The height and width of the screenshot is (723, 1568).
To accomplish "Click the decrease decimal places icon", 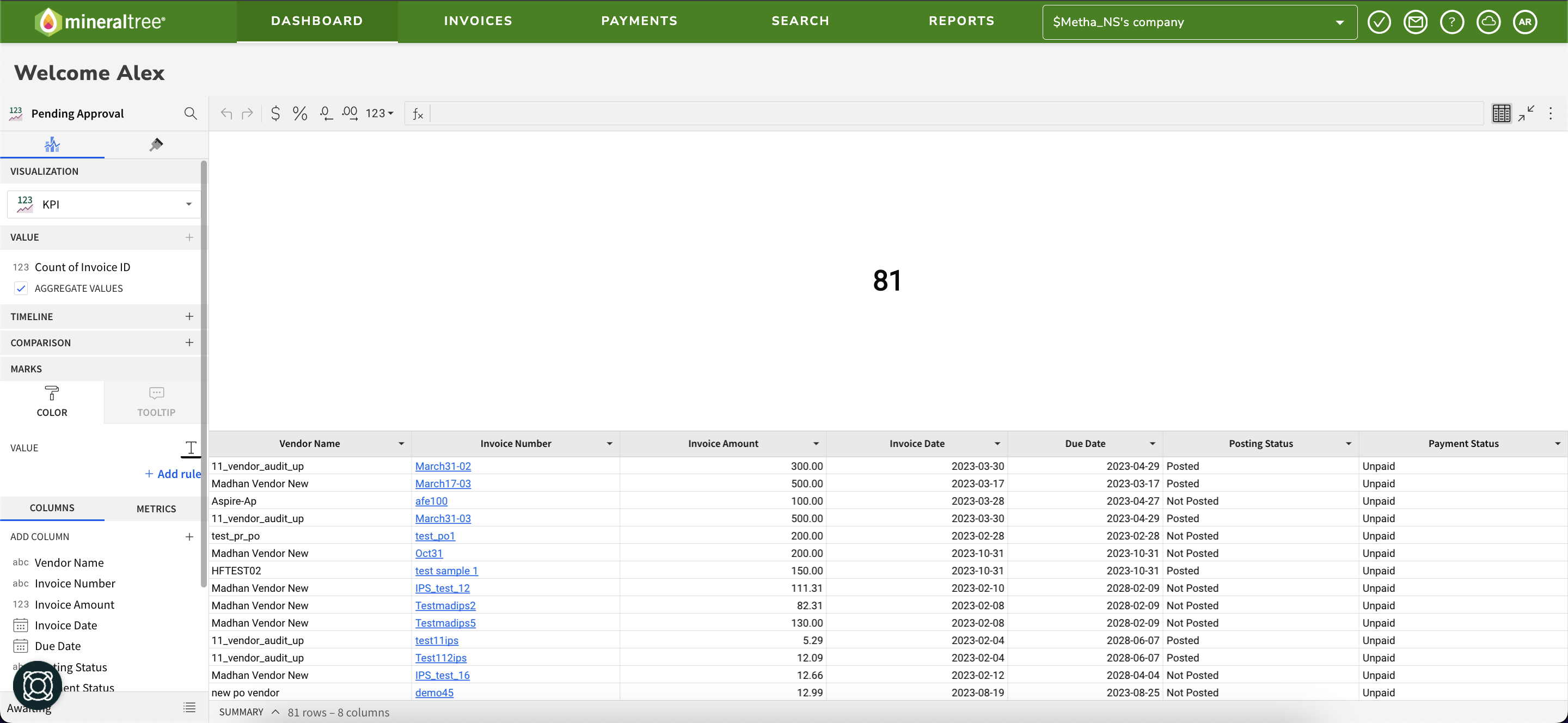I will pyautogui.click(x=326, y=113).
